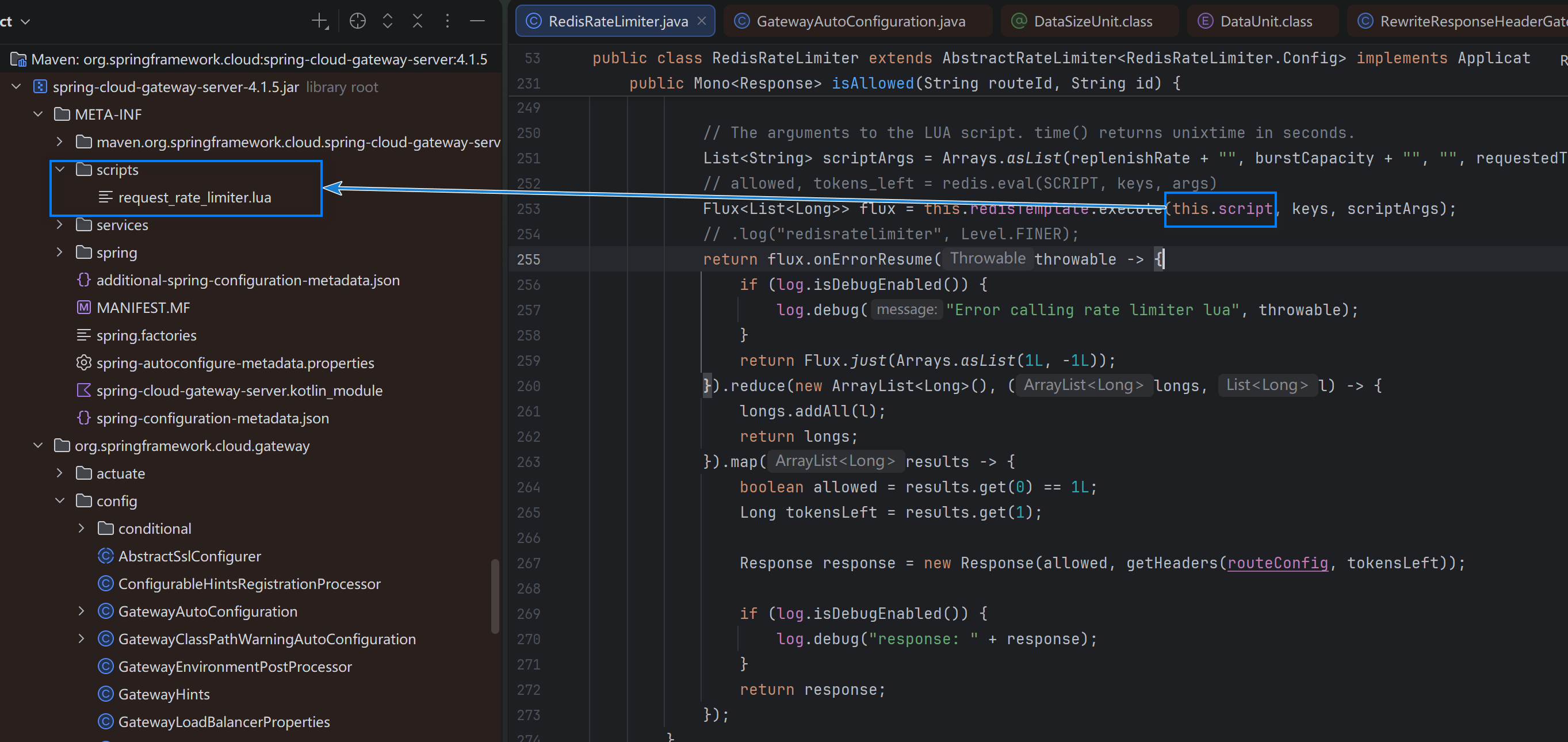Open the DataUnit.class tab
1568x742 pixels.
[1265, 21]
